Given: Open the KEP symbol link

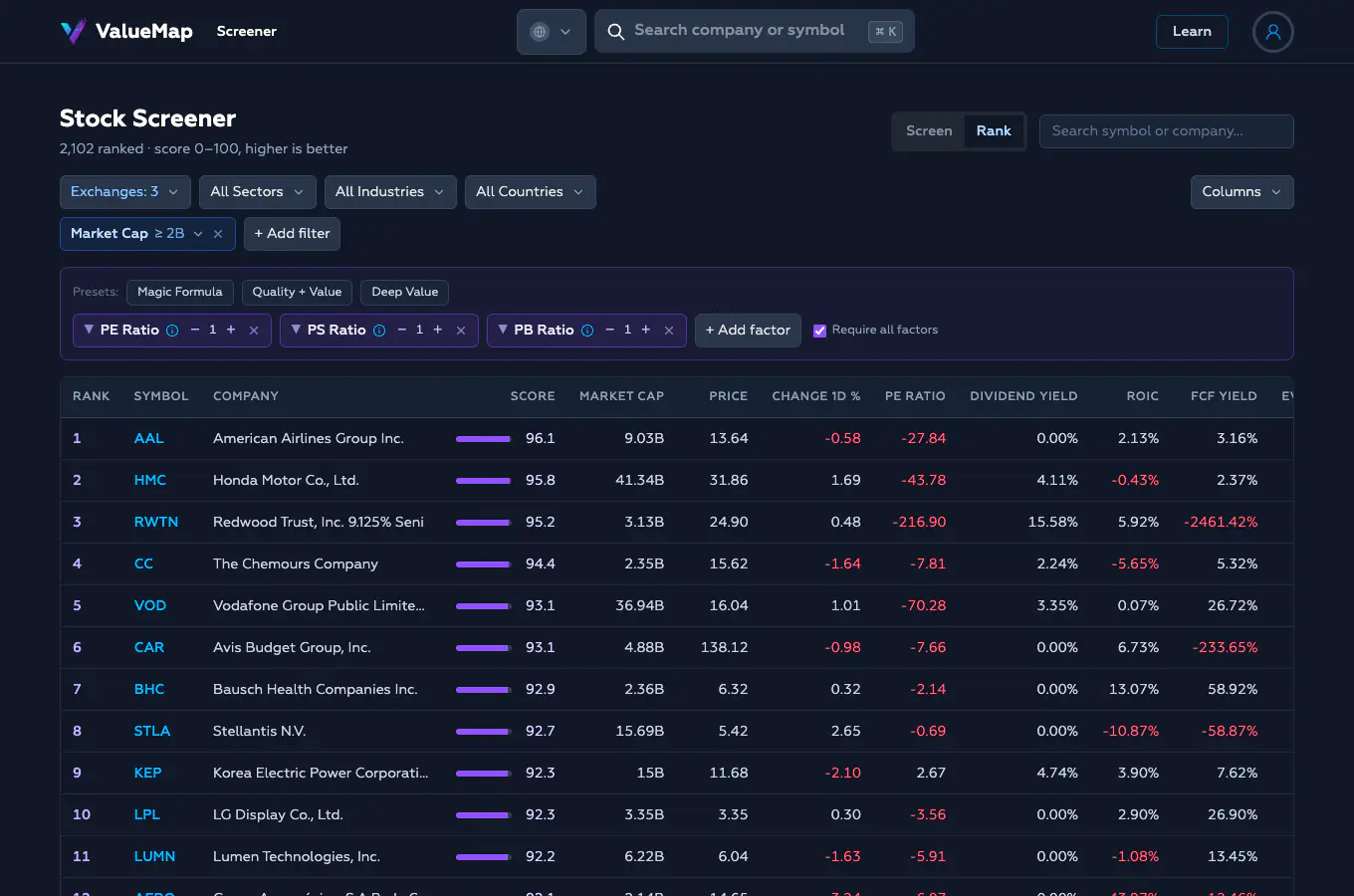Looking at the screenshot, I should [147, 774].
